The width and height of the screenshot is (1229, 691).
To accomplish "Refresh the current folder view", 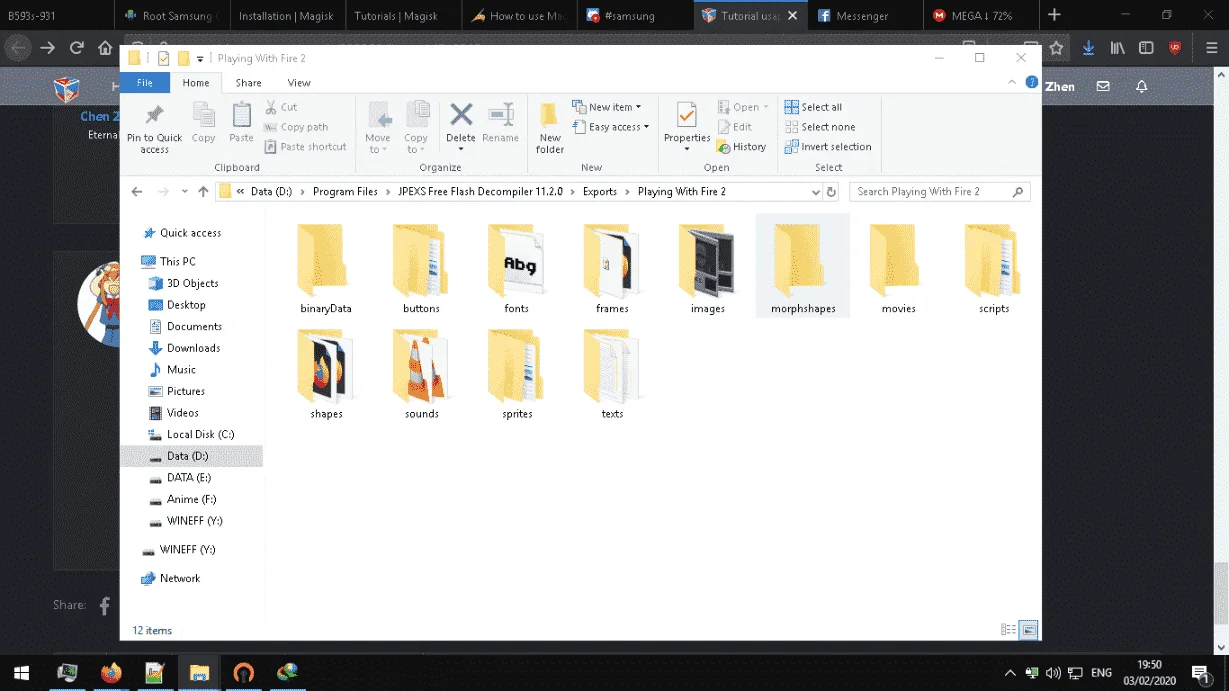I will click(x=831, y=191).
